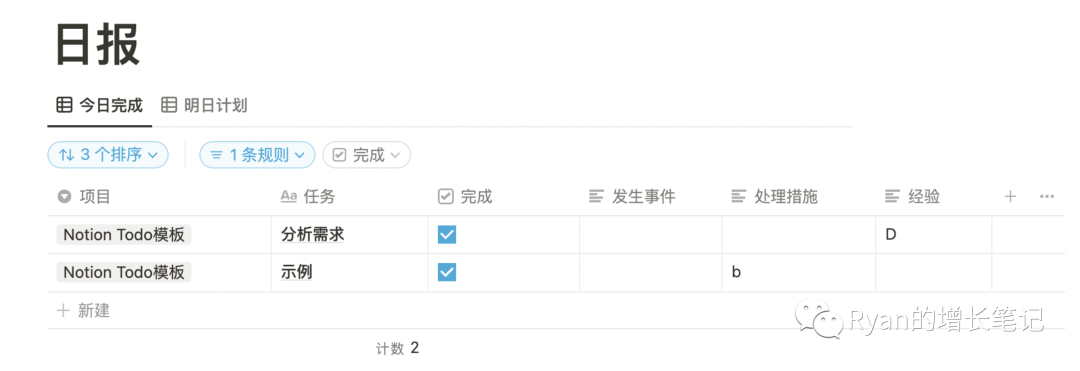Click the 处理措施 cell containing b
The height and width of the screenshot is (371, 1080).
click(x=798, y=273)
